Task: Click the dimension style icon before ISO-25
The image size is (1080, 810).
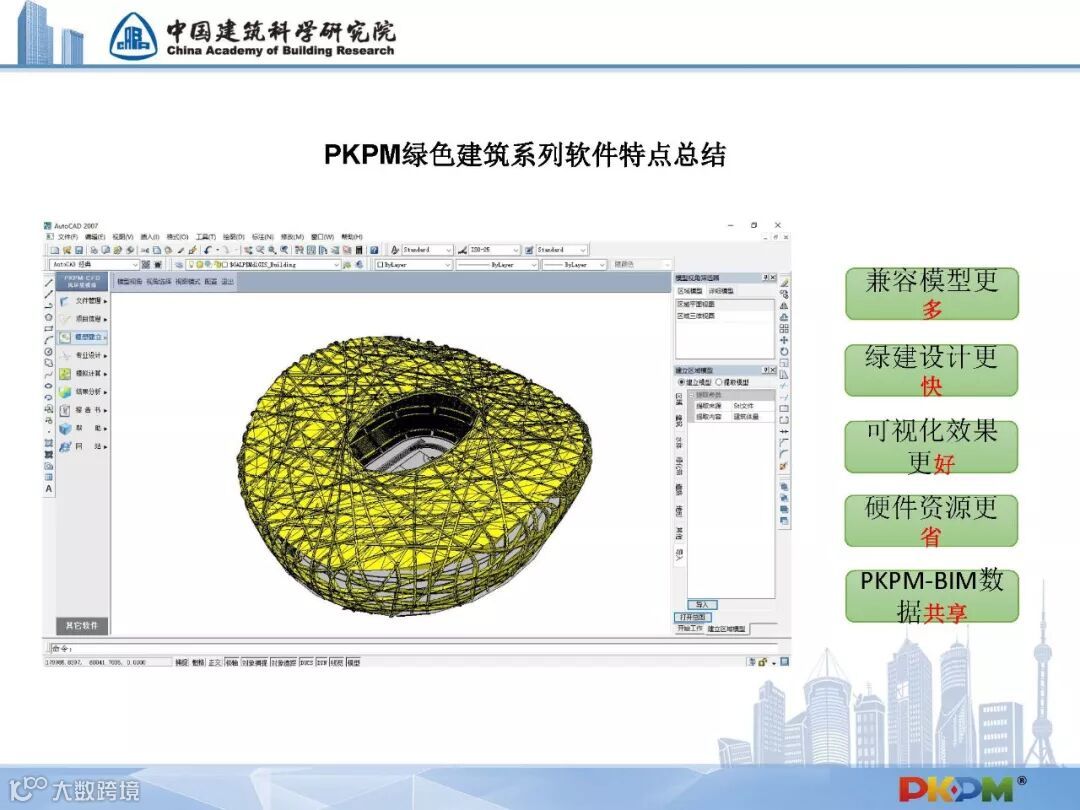Action: [x=462, y=250]
